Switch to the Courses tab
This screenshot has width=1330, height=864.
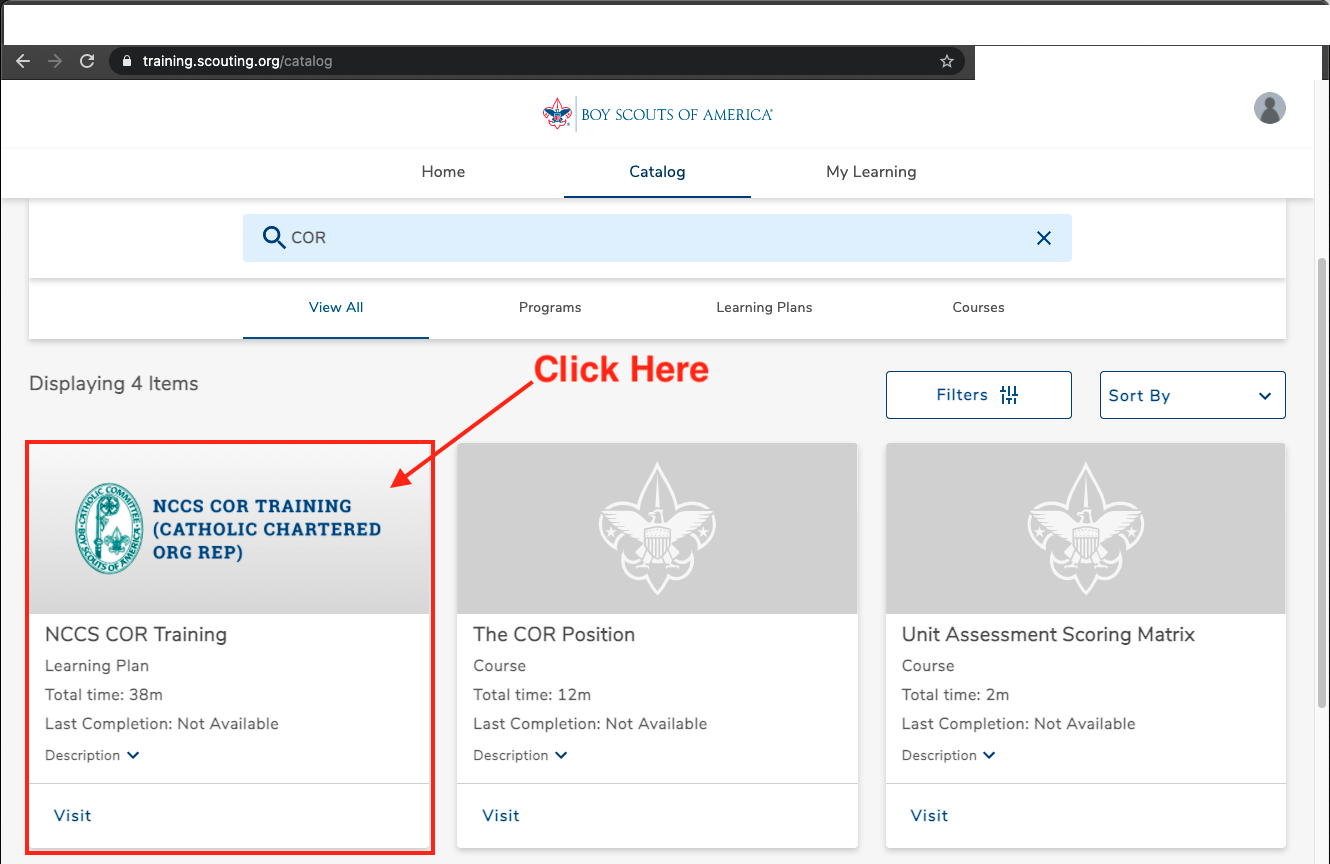click(978, 308)
